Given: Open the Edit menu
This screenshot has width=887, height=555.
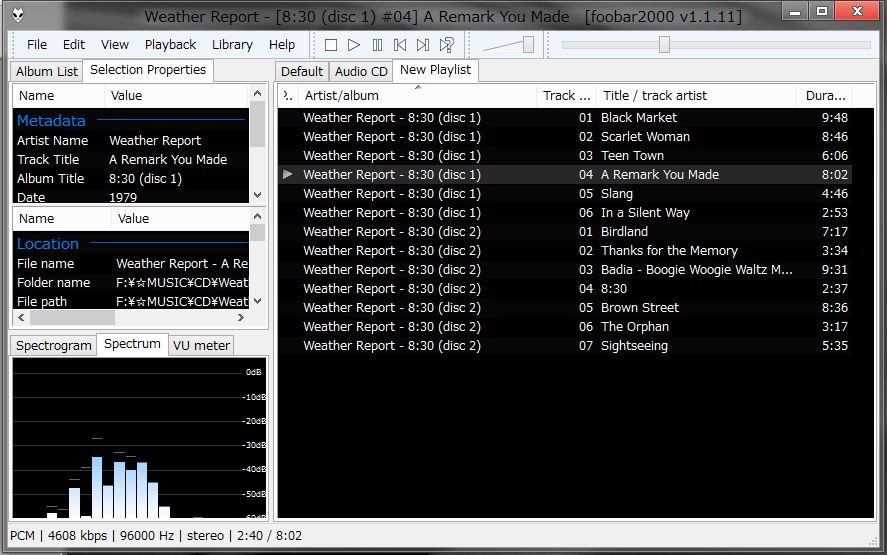Looking at the screenshot, I should tap(74, 45).
